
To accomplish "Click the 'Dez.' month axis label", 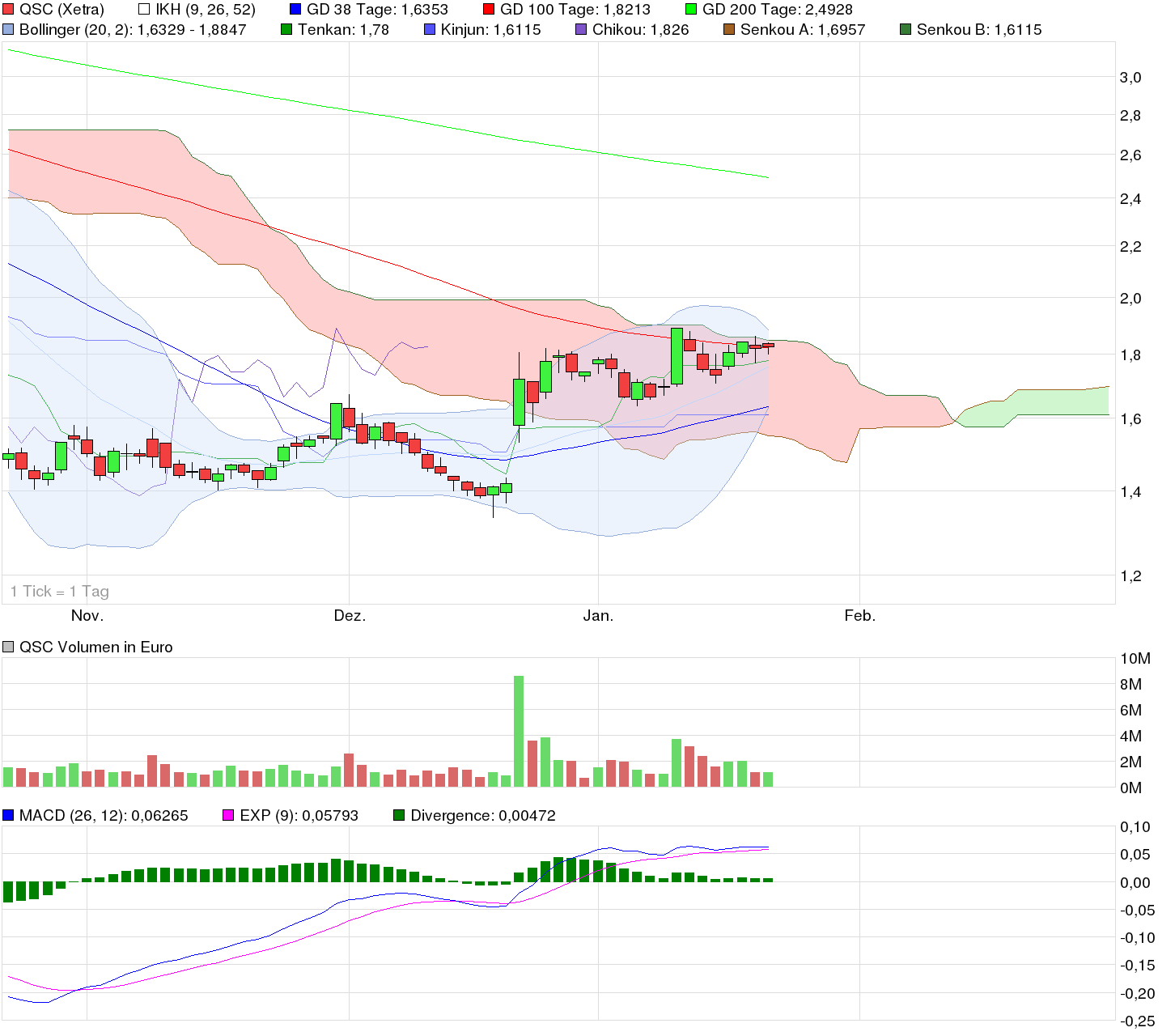I will pos(350,616).
